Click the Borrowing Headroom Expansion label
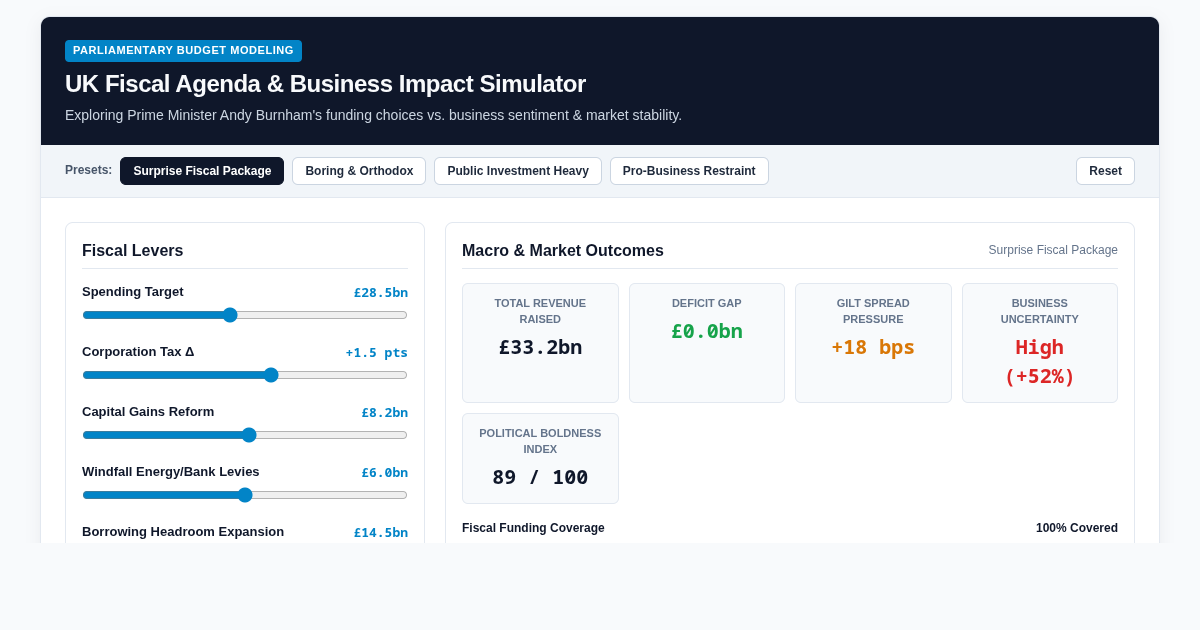 (183, 532)
